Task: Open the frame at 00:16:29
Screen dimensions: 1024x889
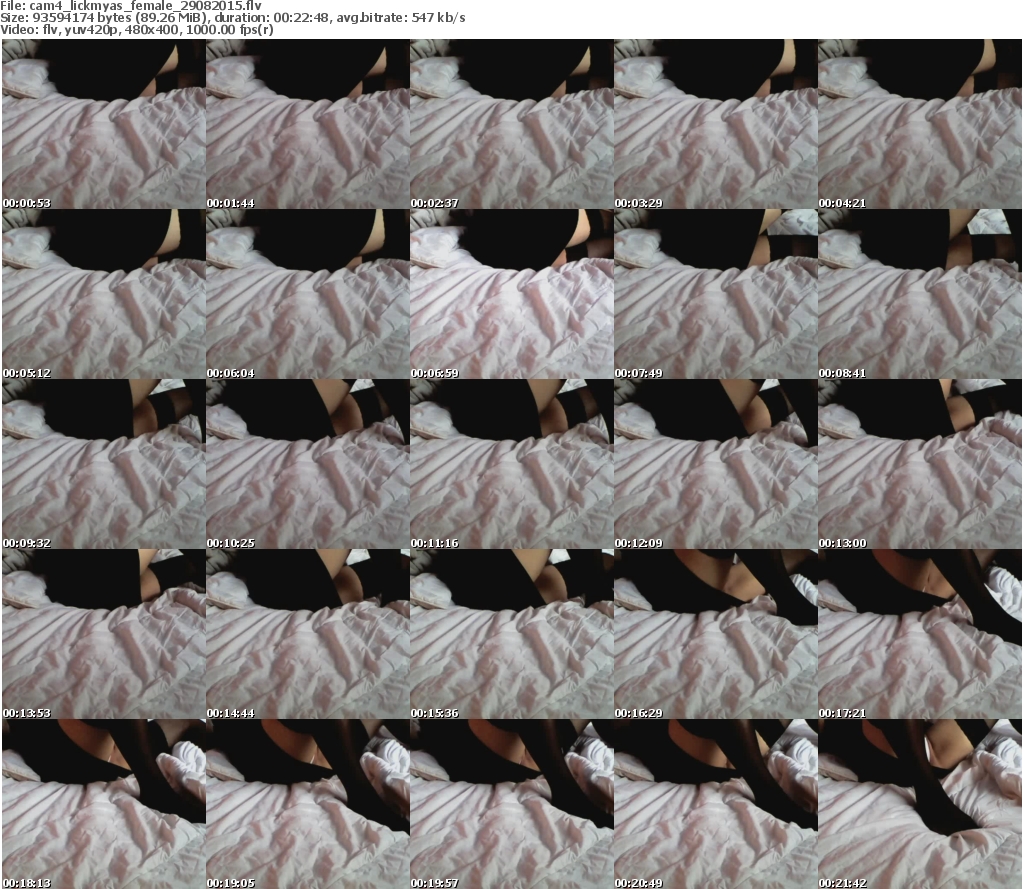Action: point(716,634)
